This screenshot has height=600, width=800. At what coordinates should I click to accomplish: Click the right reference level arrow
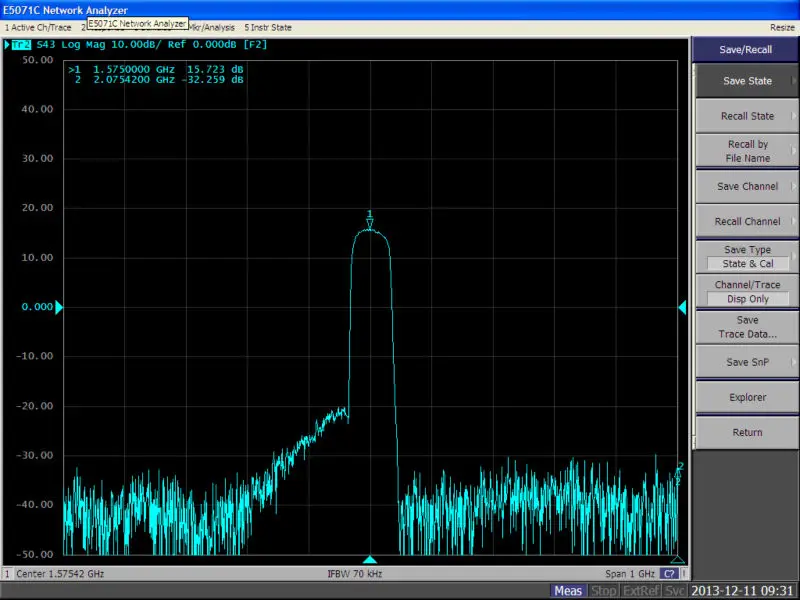pyautogui.click(x=683, y=307)
